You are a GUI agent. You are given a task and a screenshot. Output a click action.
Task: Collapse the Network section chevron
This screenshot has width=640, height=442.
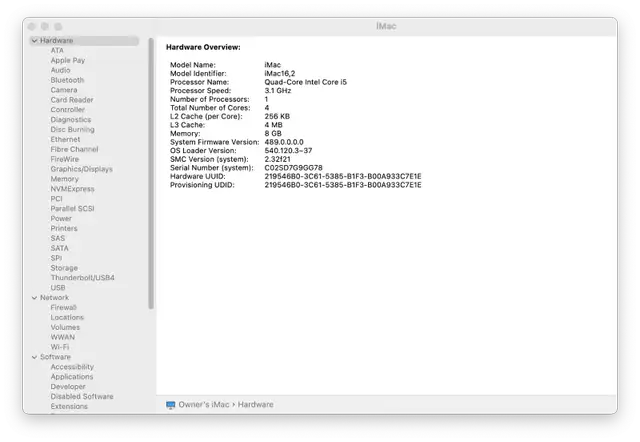[35, 298]
